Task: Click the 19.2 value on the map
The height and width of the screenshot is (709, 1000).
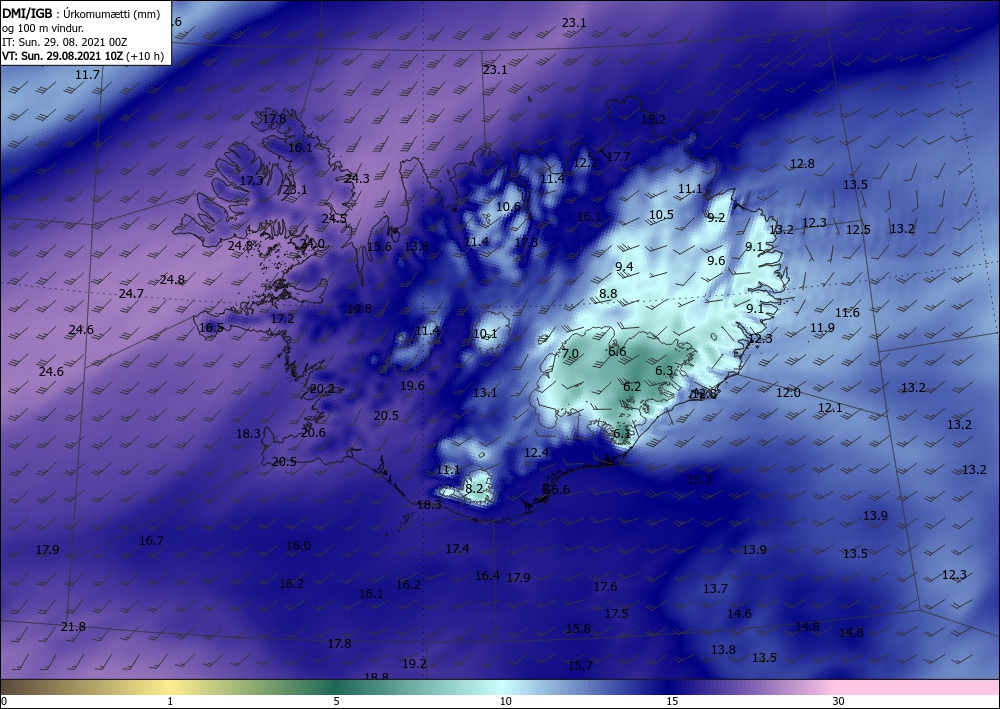Action: coord(414,664)
